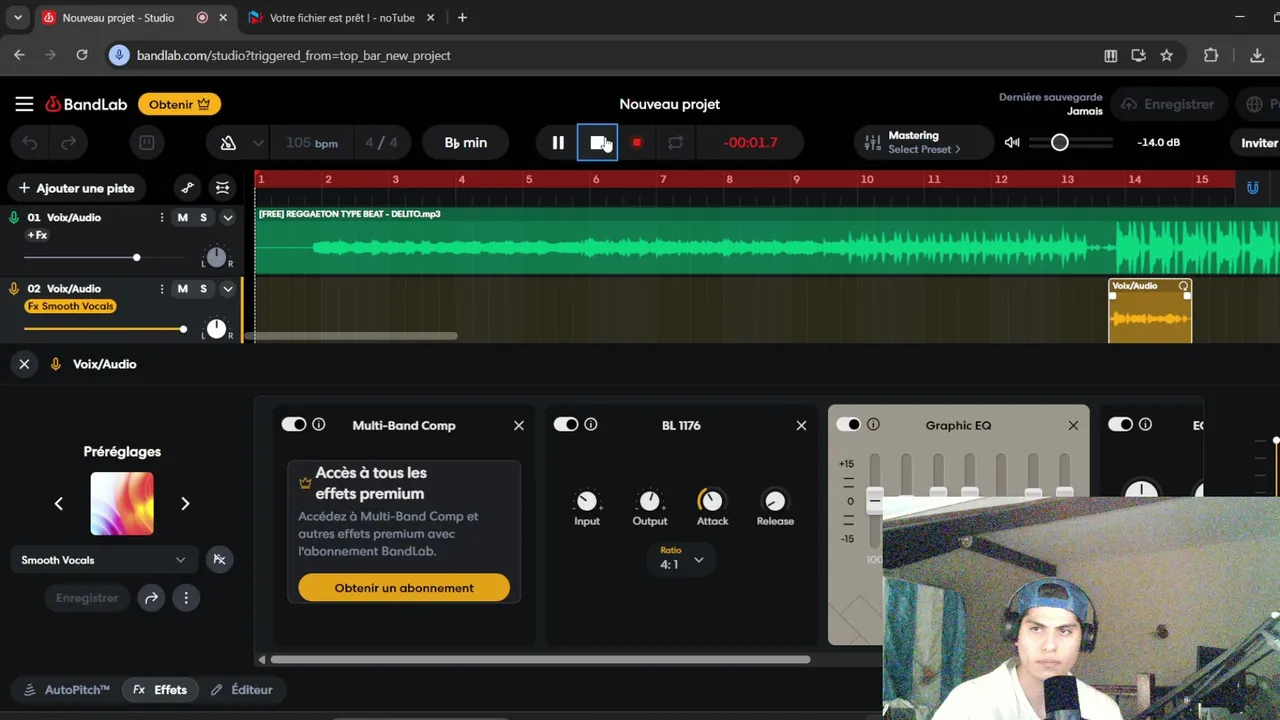Click Obtenir premium button
Screen dimensions: 1280x720
coord(179,104)
